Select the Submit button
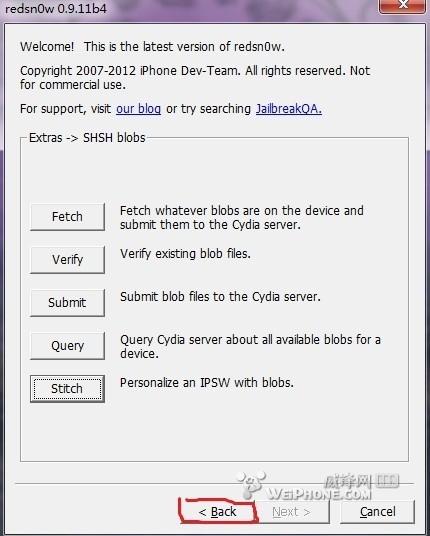 (x=67, y=303)
